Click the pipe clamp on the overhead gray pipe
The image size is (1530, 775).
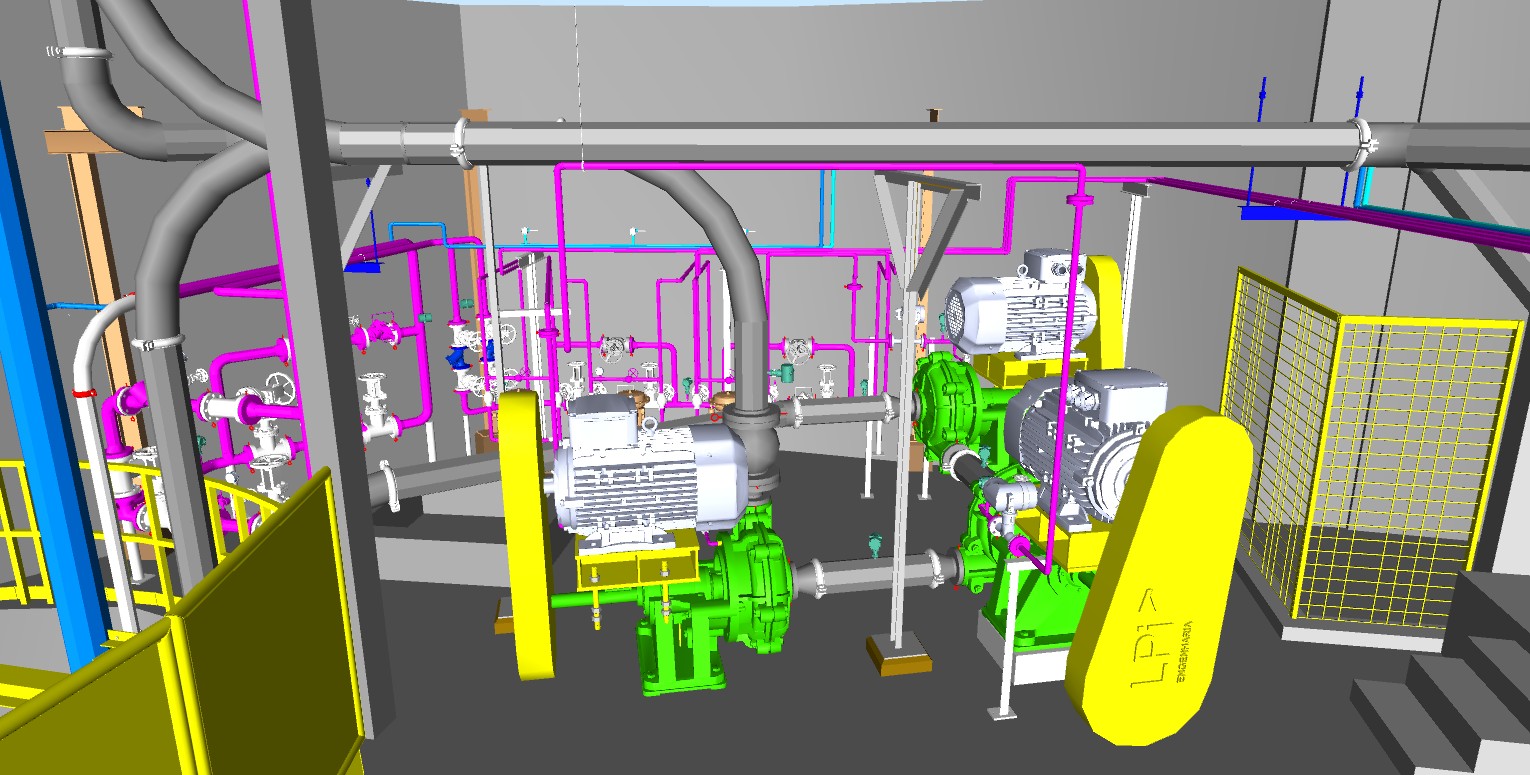coord(461,140)
